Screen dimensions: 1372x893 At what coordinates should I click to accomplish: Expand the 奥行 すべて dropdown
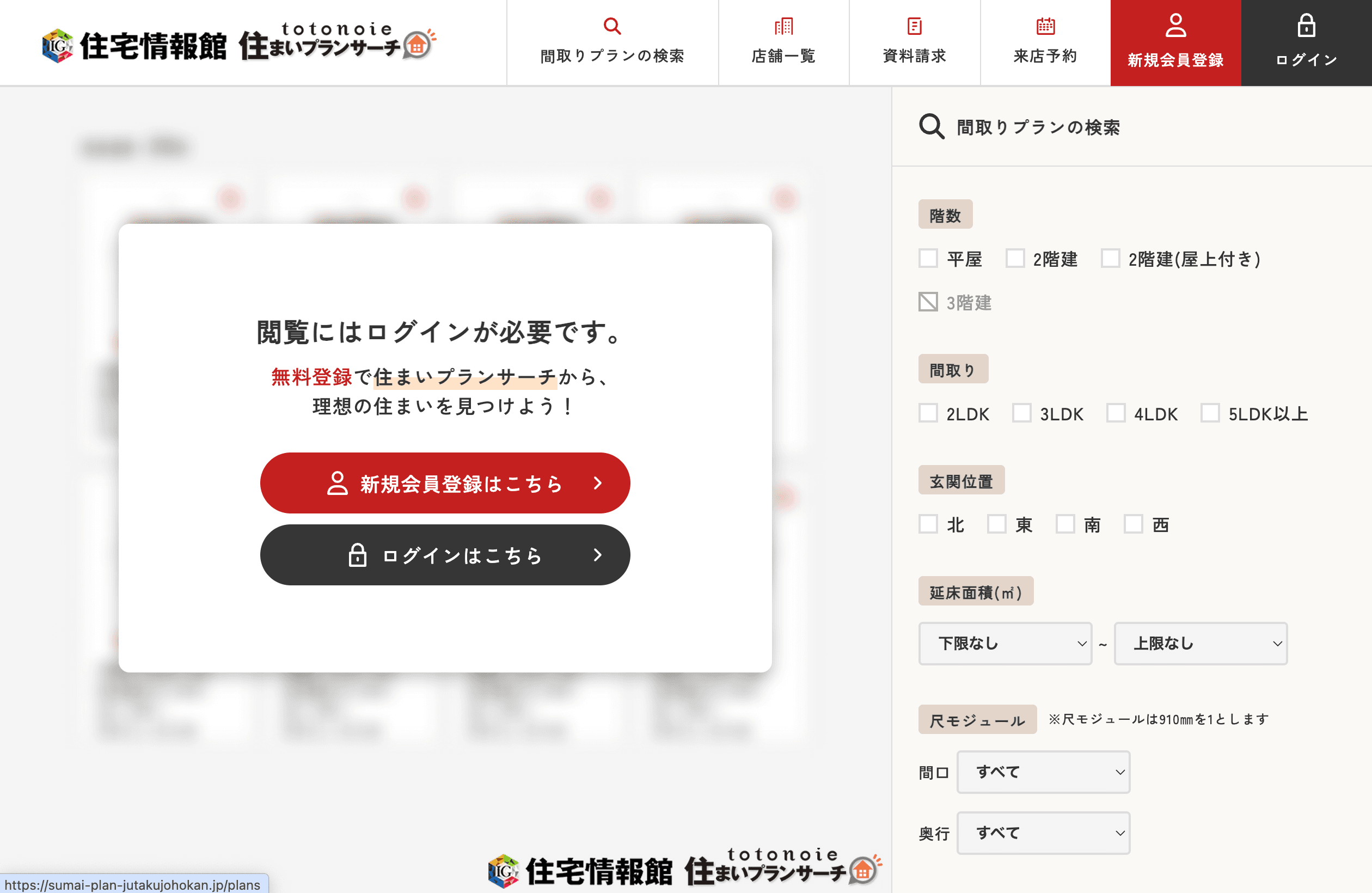click(x=1043, y=833)
